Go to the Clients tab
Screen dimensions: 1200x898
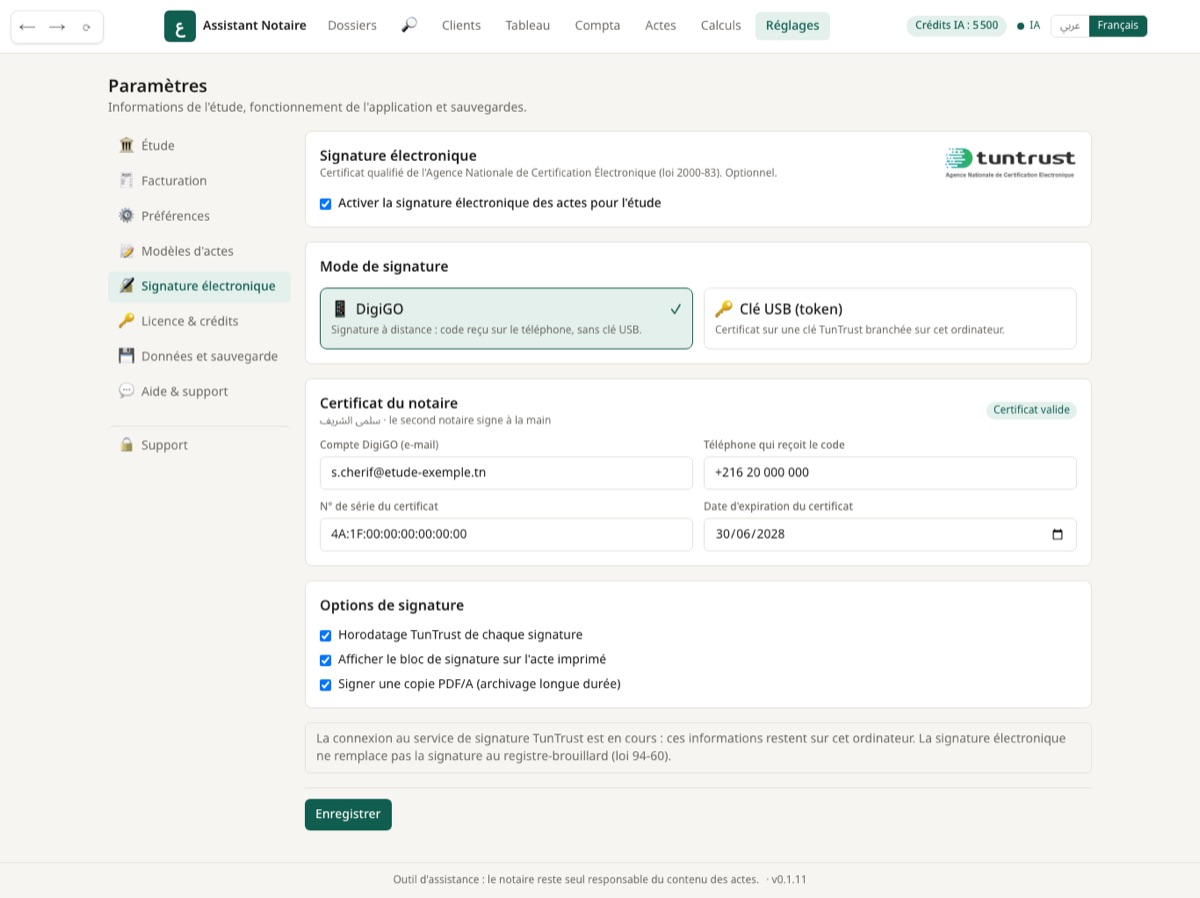tap(461, 26)
